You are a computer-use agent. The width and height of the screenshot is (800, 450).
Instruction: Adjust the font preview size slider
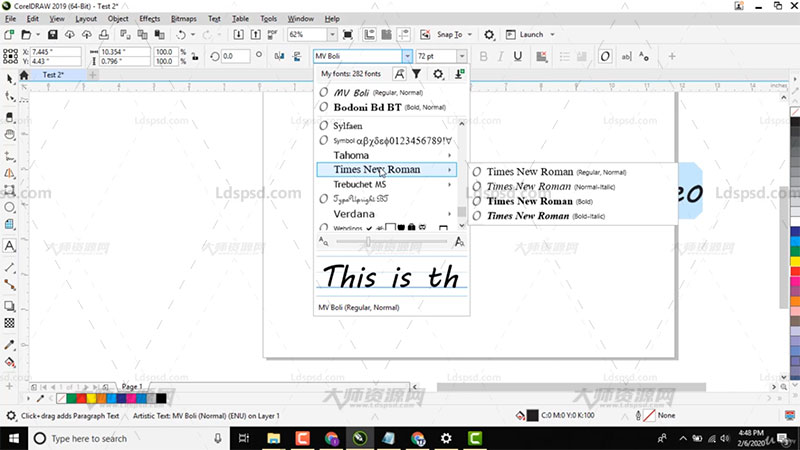[367, 242]
